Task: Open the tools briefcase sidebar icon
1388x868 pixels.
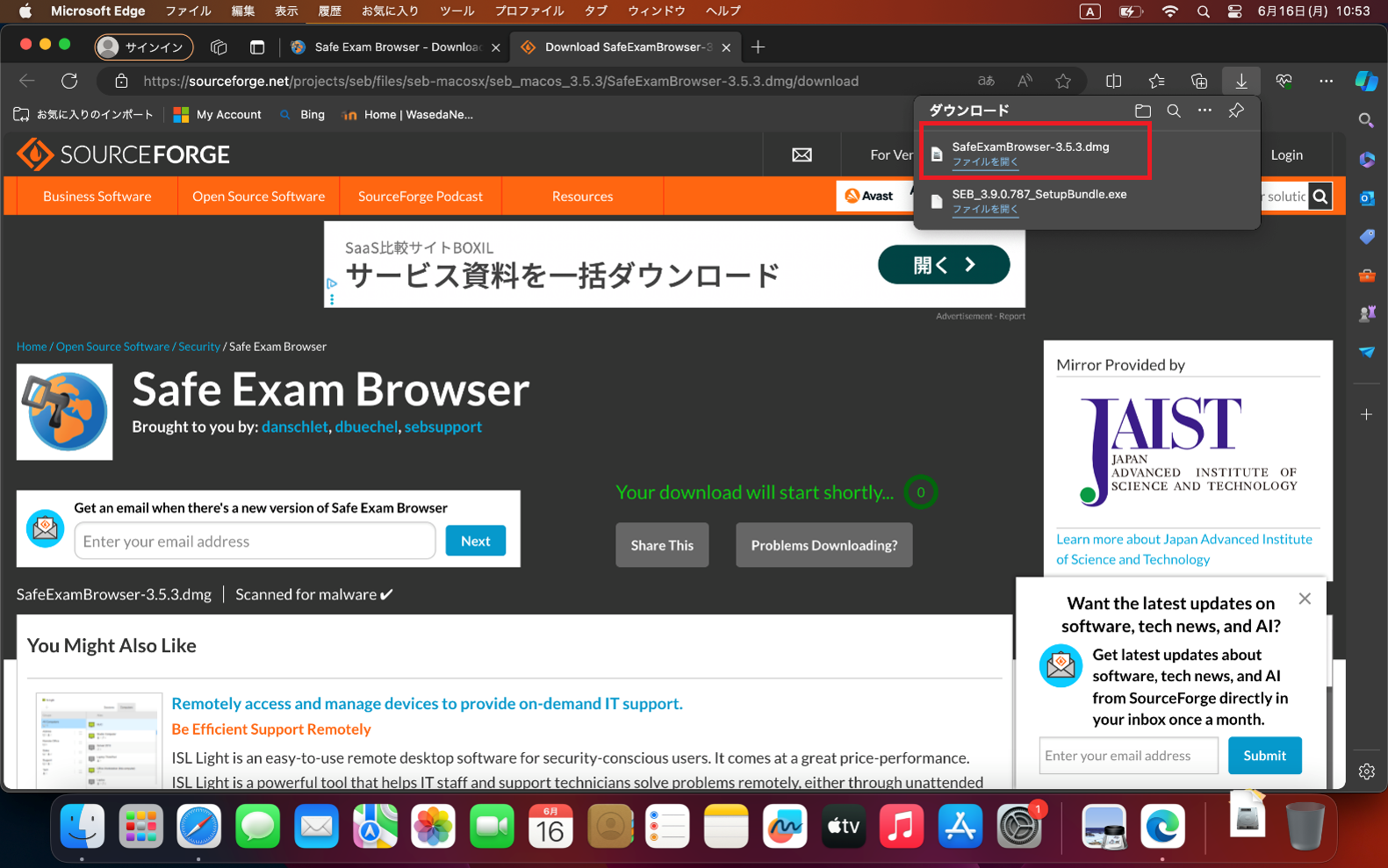Action: (x=1366, y=275)
